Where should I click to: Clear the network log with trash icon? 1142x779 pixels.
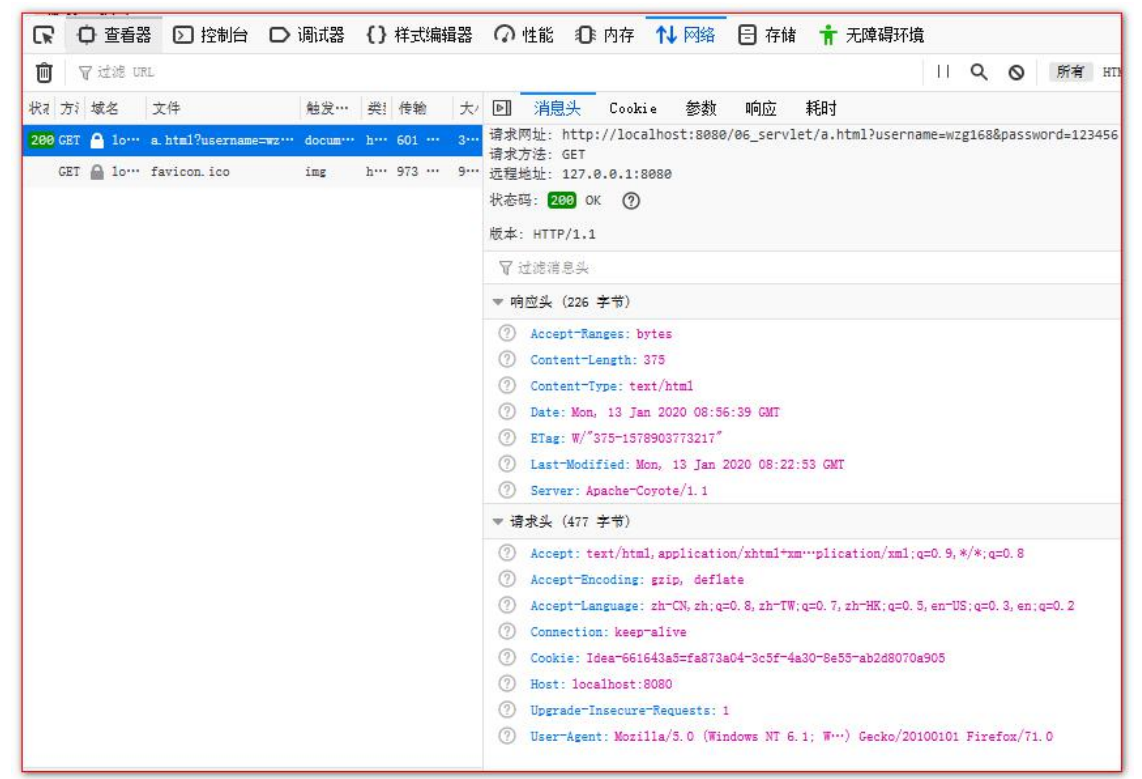tap(44, 72)
